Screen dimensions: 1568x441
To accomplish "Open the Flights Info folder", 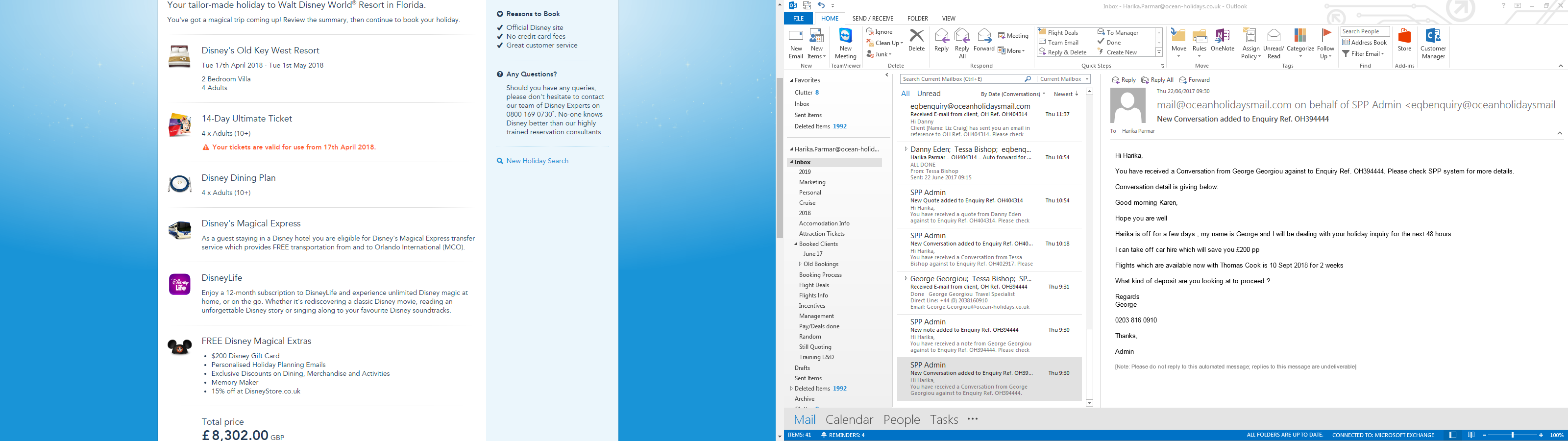I will 813,295.
